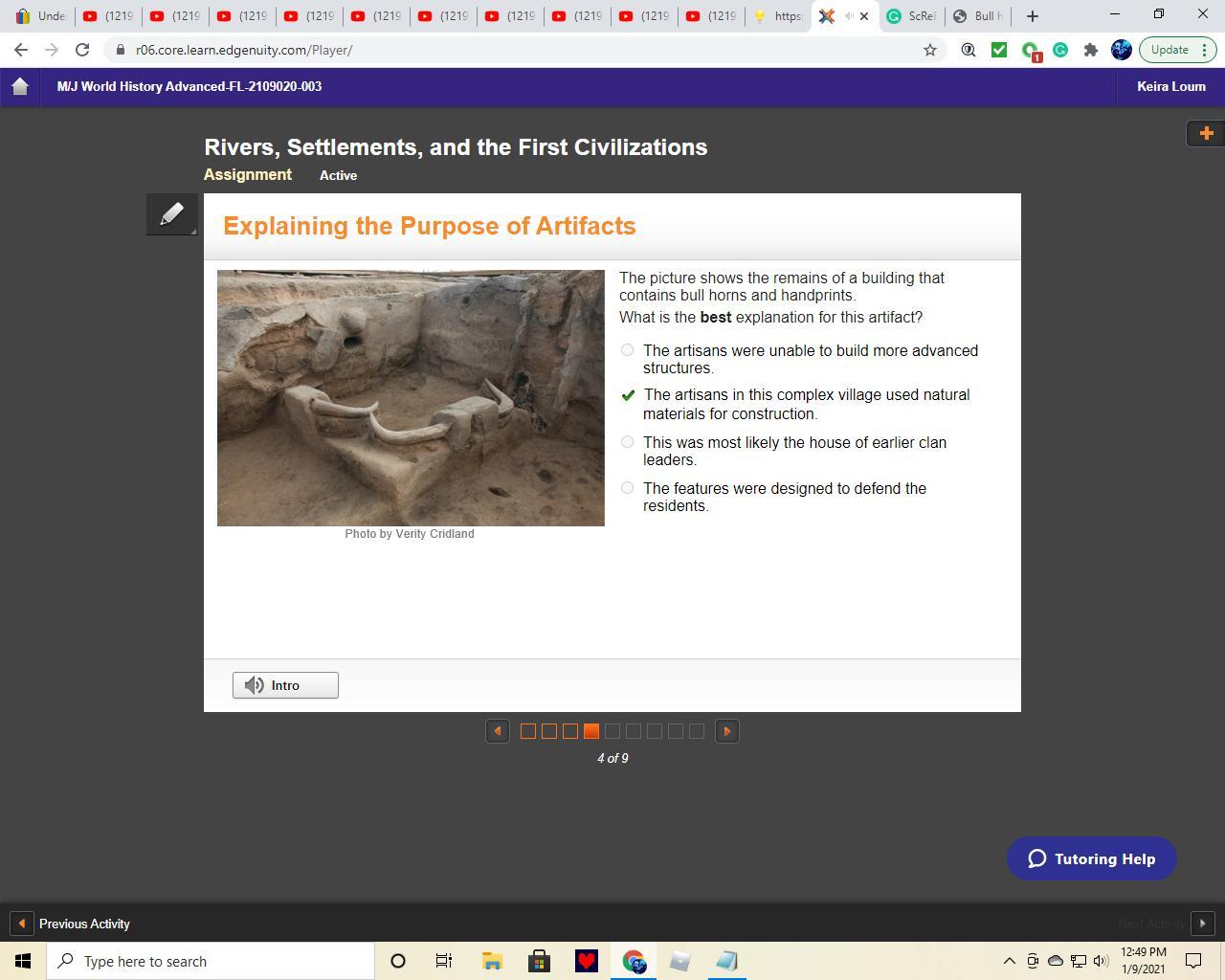Reload the Edgenuity page
Viewport: 1225px width, 980px height.
tap(82, 50)
